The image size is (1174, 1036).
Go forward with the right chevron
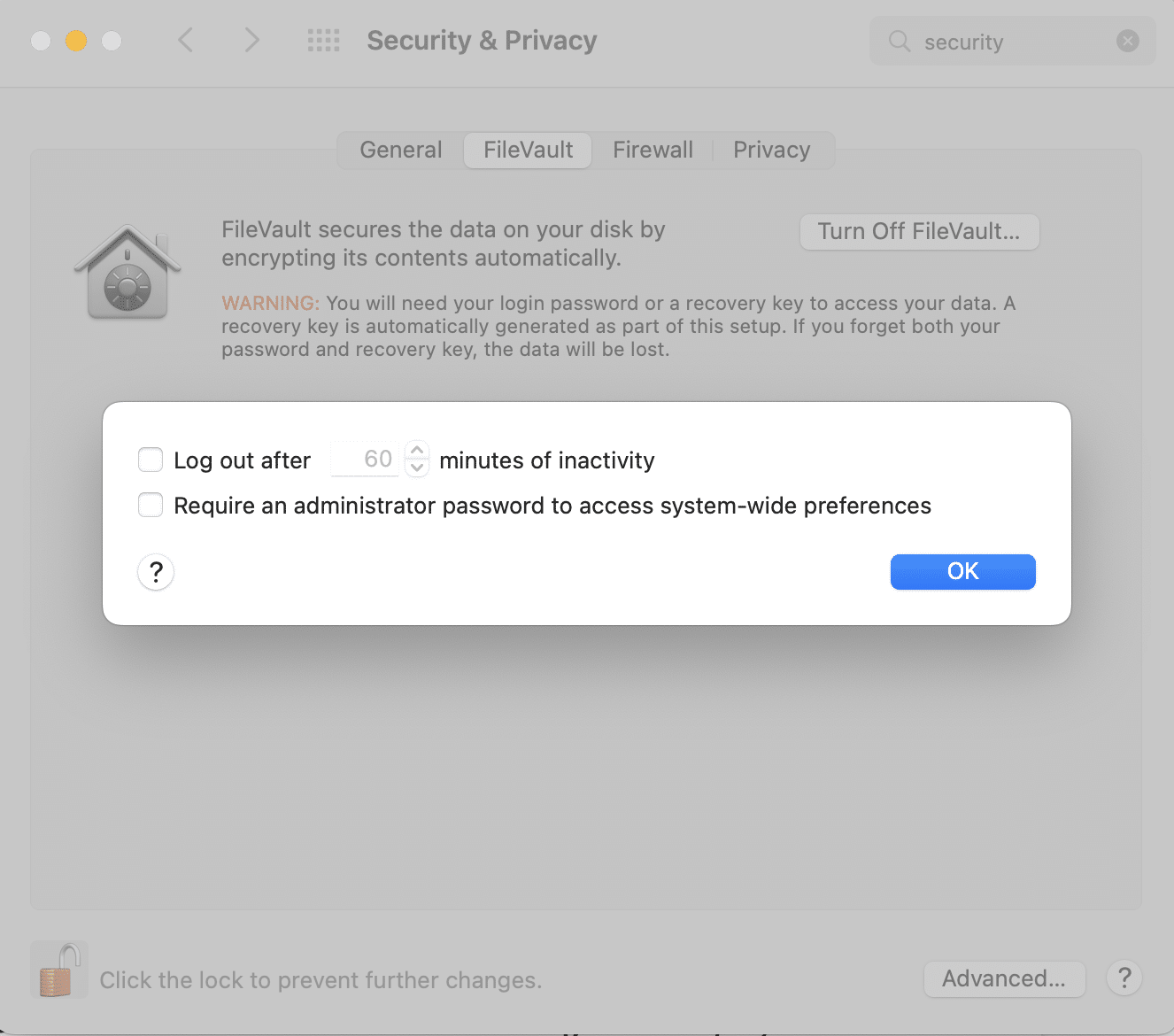(252, 41)
